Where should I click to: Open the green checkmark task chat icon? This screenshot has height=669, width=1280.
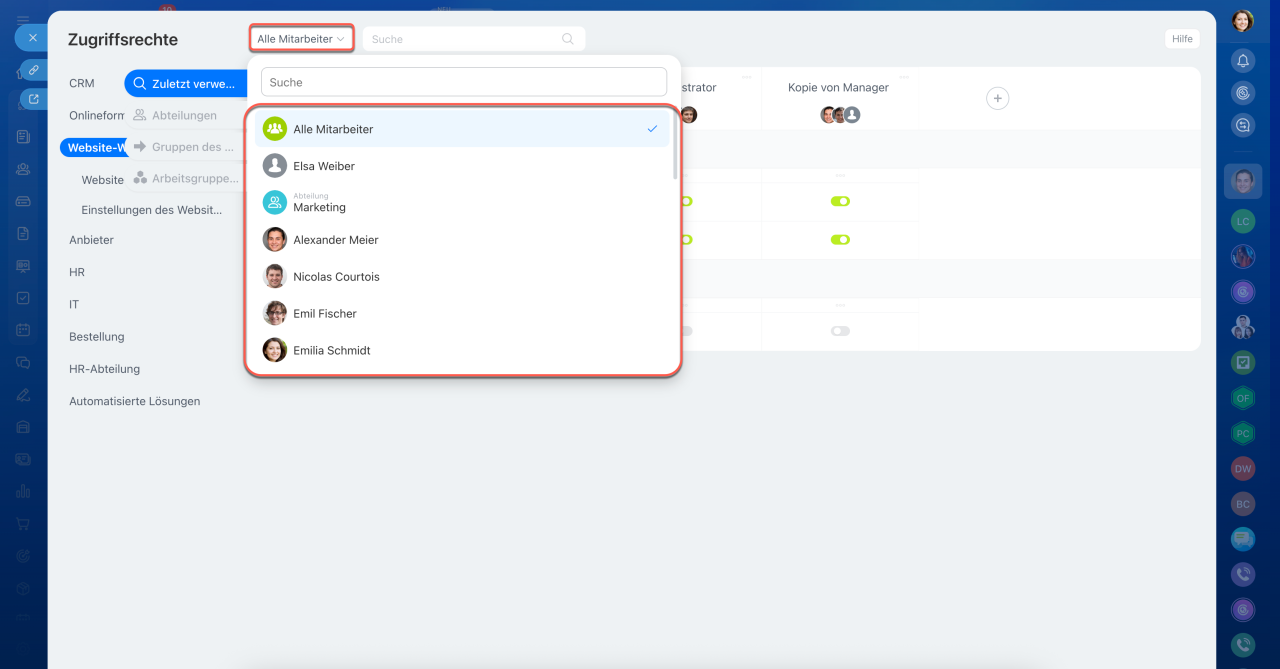(1243, 362)
